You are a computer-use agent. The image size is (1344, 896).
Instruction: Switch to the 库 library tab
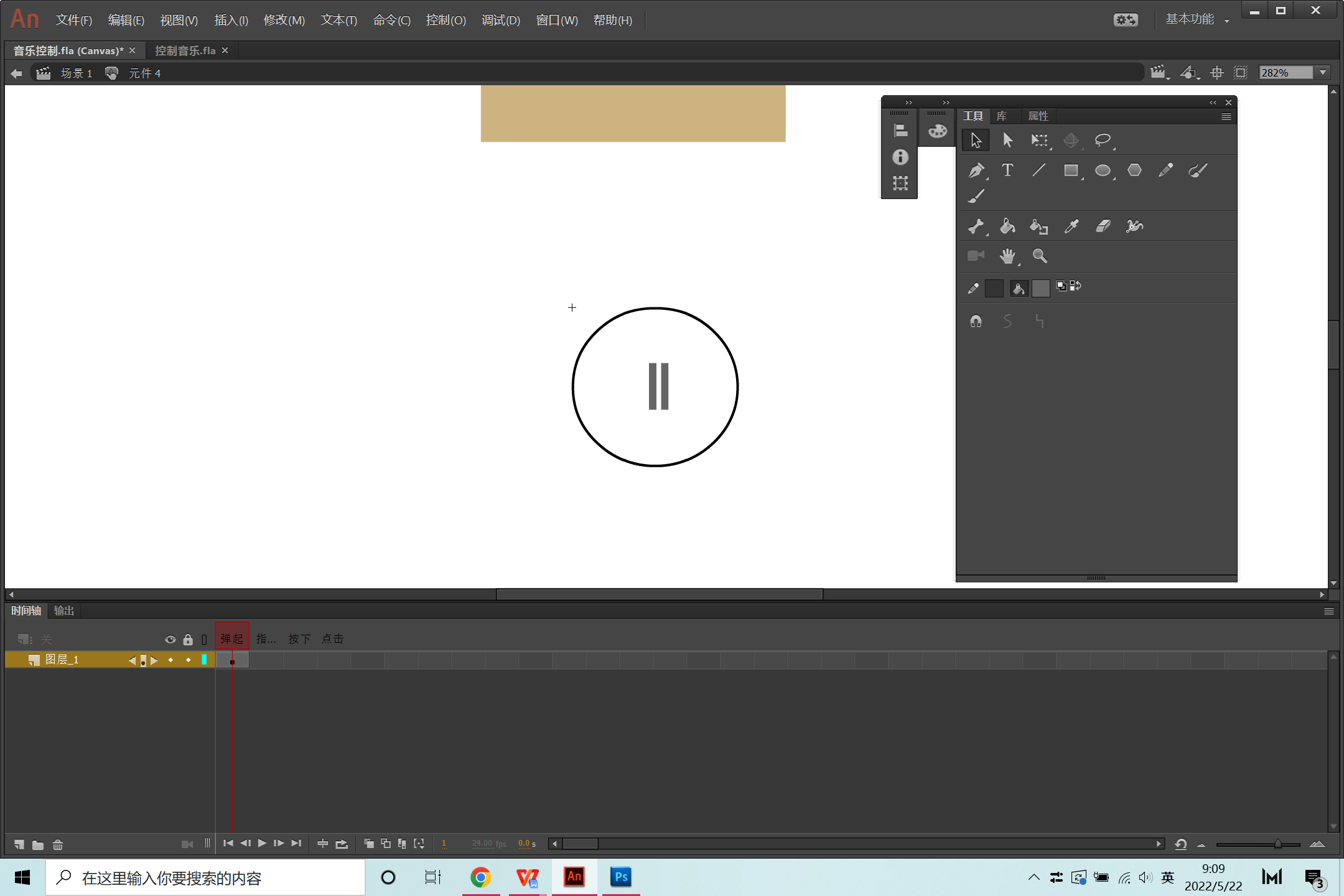pos(1002,116)
